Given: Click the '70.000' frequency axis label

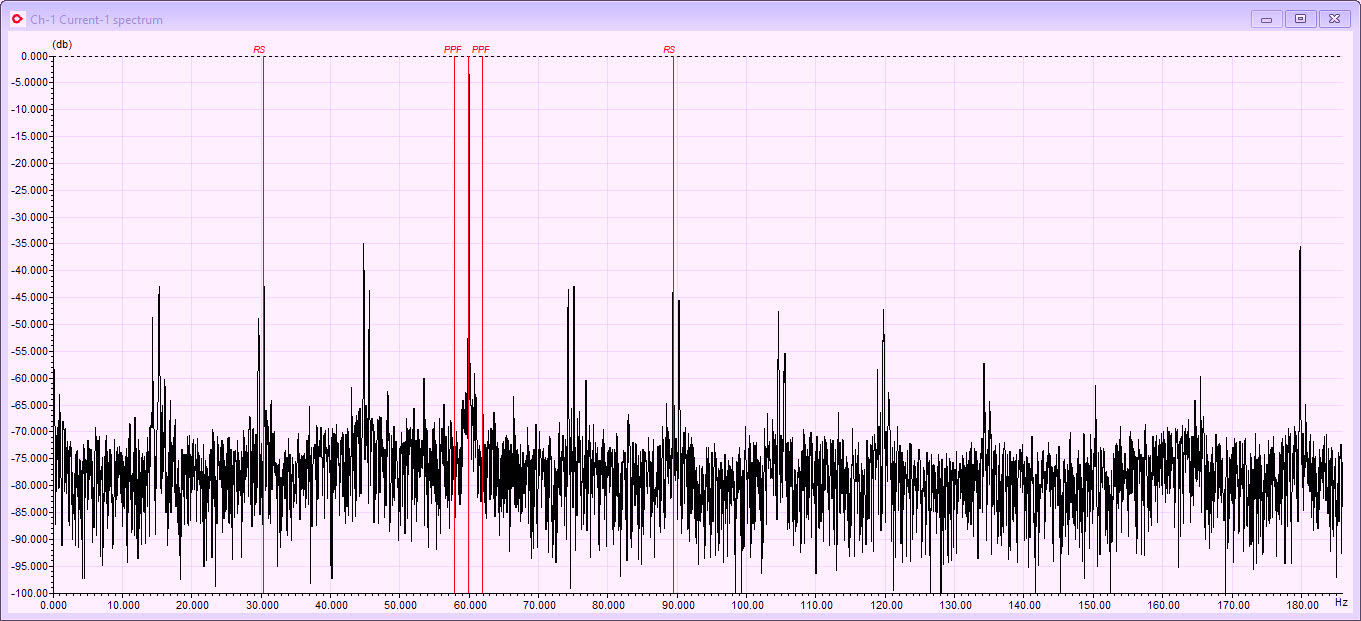Looking at the screenshot, I should 539,605.
